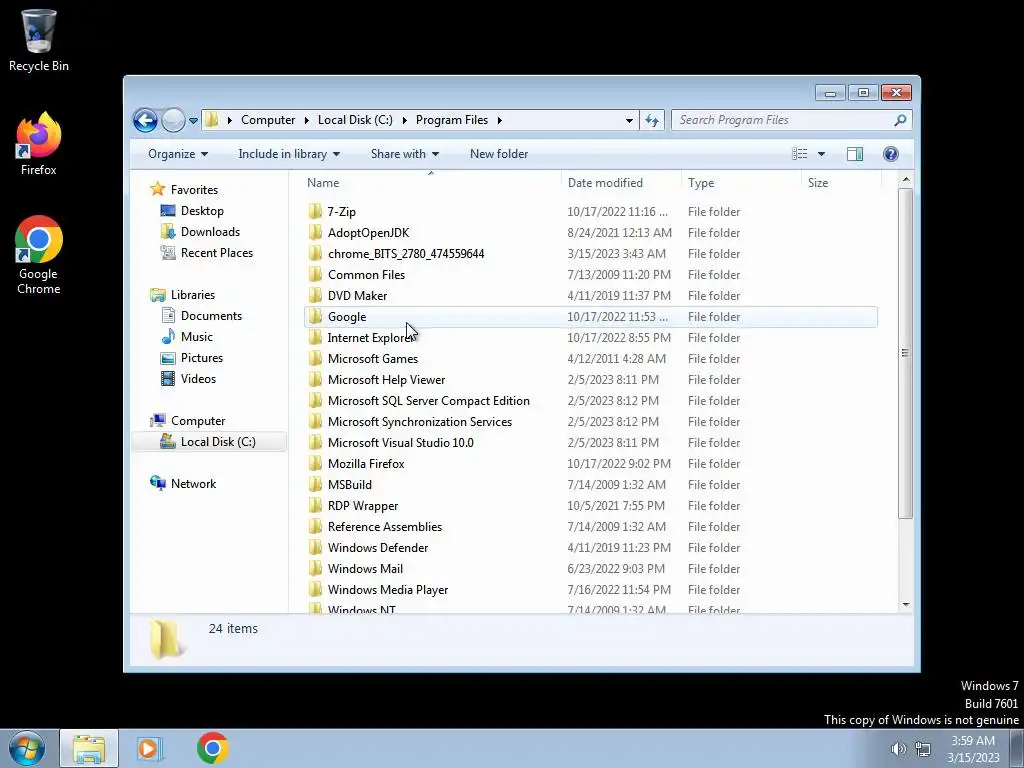Open the Pictures library
The height and width of the screenshot is (768, 1024).
202,358
